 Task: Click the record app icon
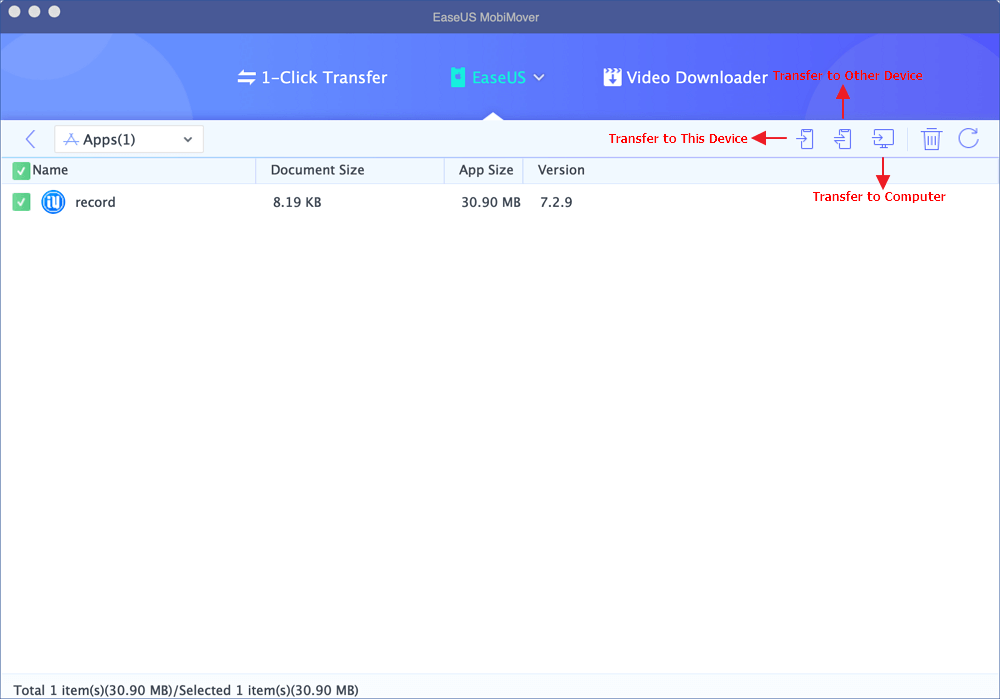(x=53, y=202)
